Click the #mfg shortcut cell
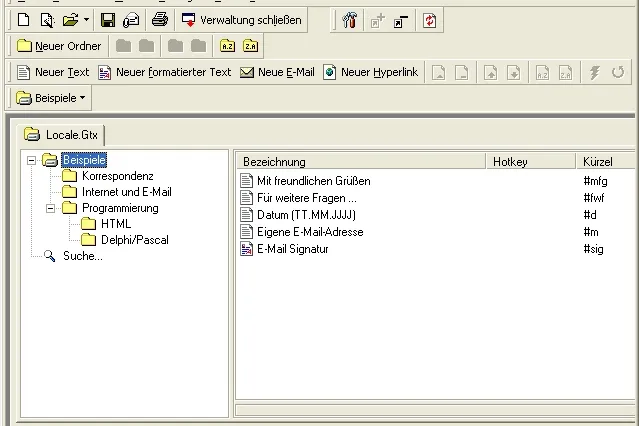639x426 pixels. click(595, 181)
